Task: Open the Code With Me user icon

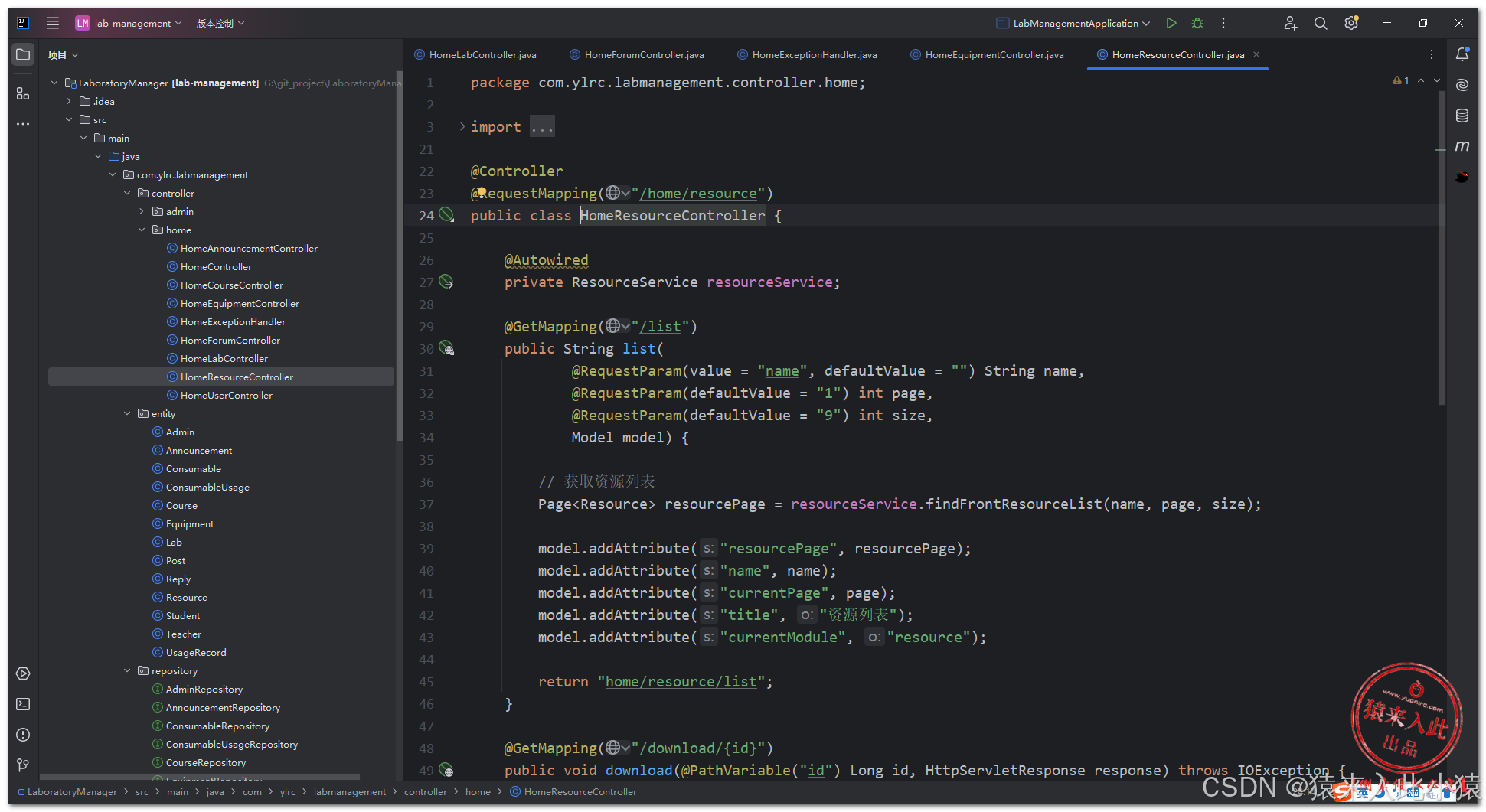Action: [x=1290, y=23]
